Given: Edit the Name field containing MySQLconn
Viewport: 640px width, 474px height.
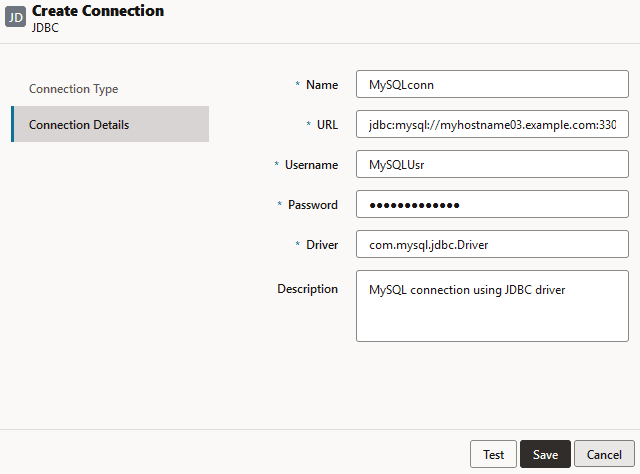Looking at the screenshot, I should click(x=492, y=84).
